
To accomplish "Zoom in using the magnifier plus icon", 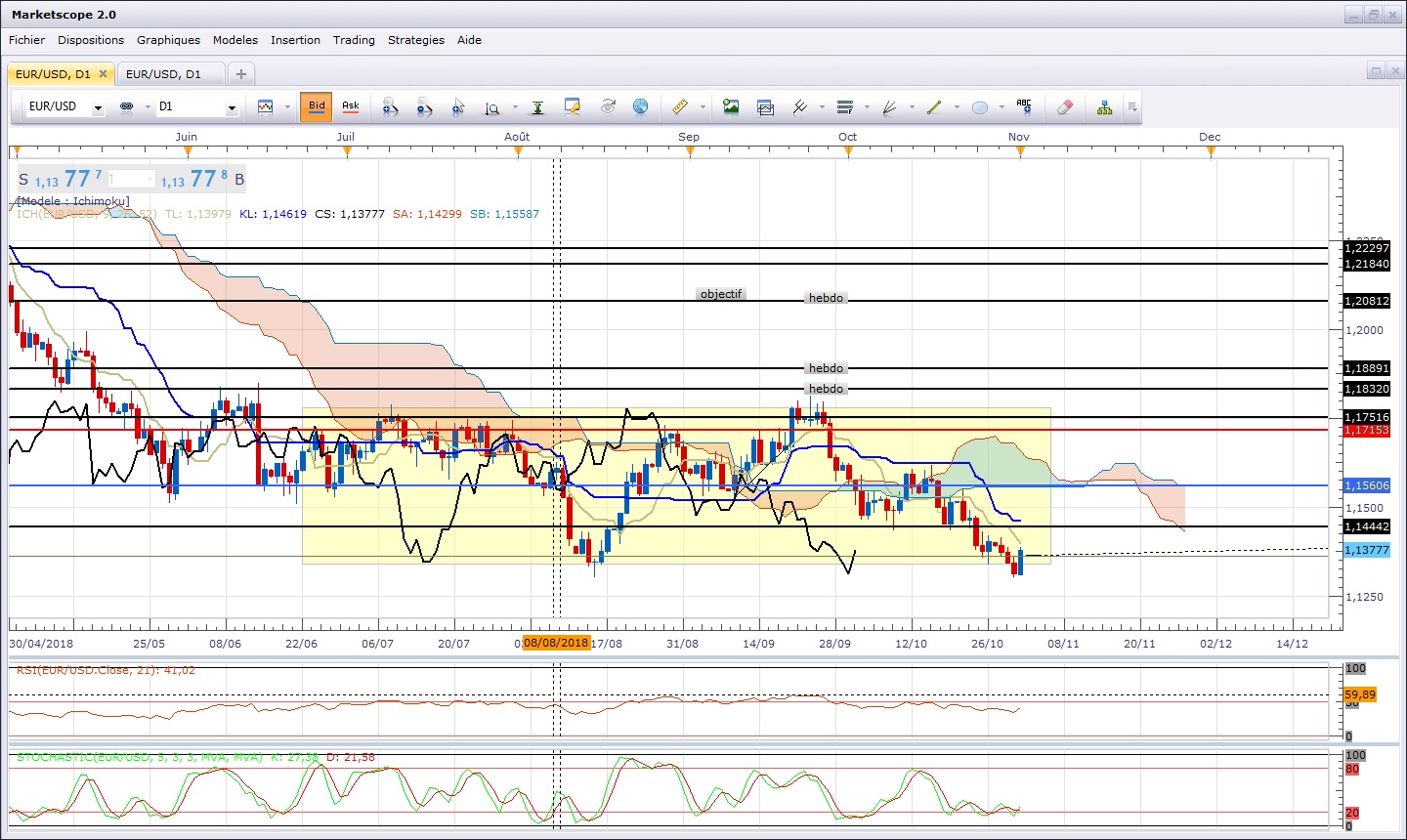I will point(390,107).
